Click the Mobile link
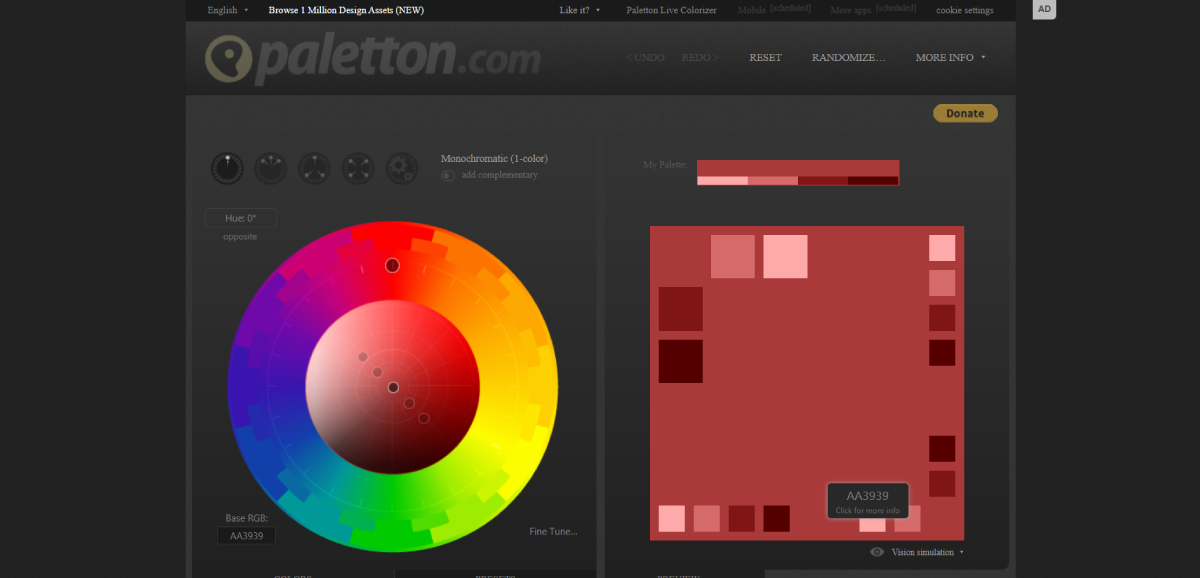Screen dimensions: 1200x578 point(752,10)
